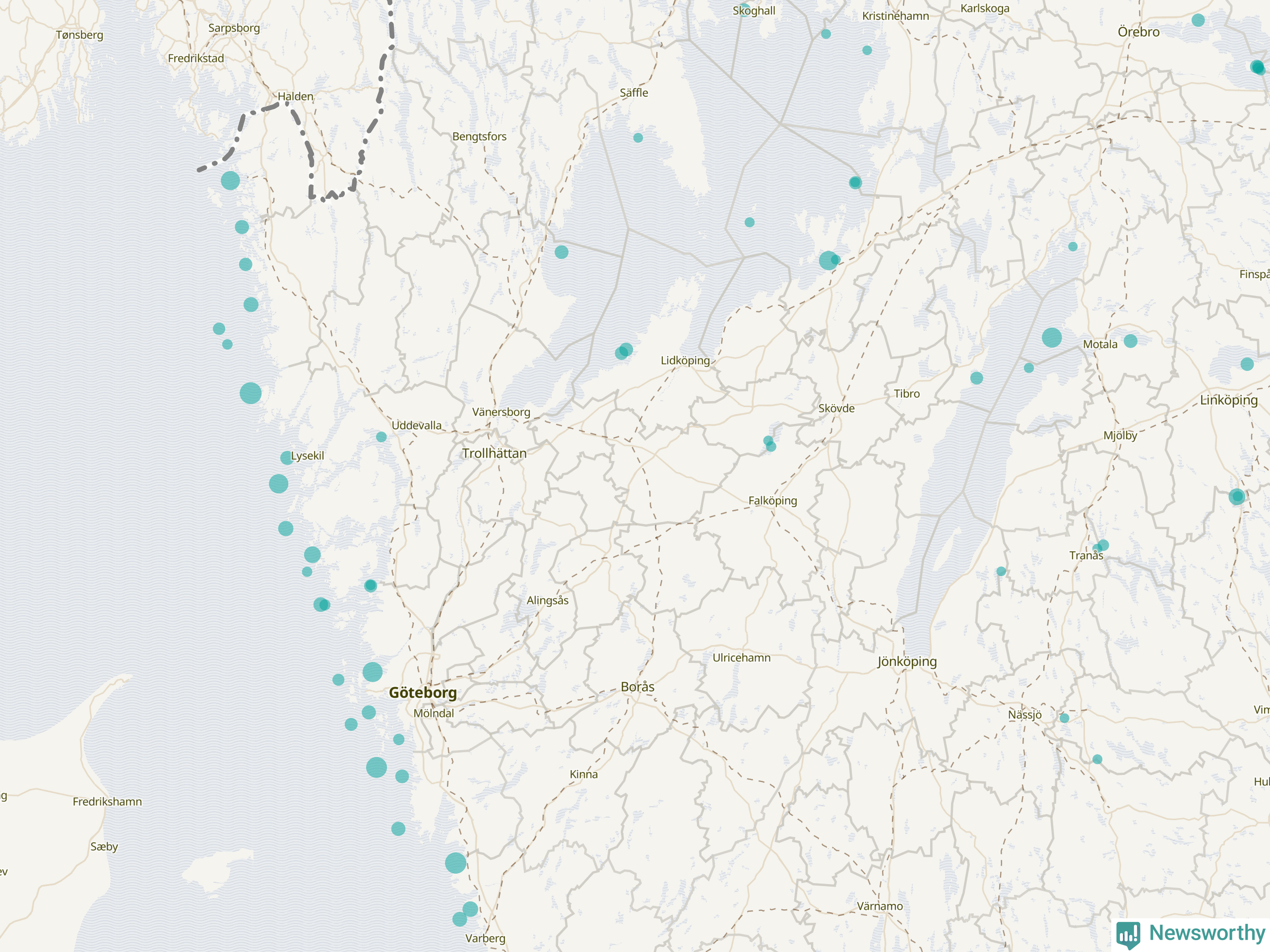The height and width of the screenshot is (952, 1270).
Task: Click the Kinna town label
Action: [584, 774]
